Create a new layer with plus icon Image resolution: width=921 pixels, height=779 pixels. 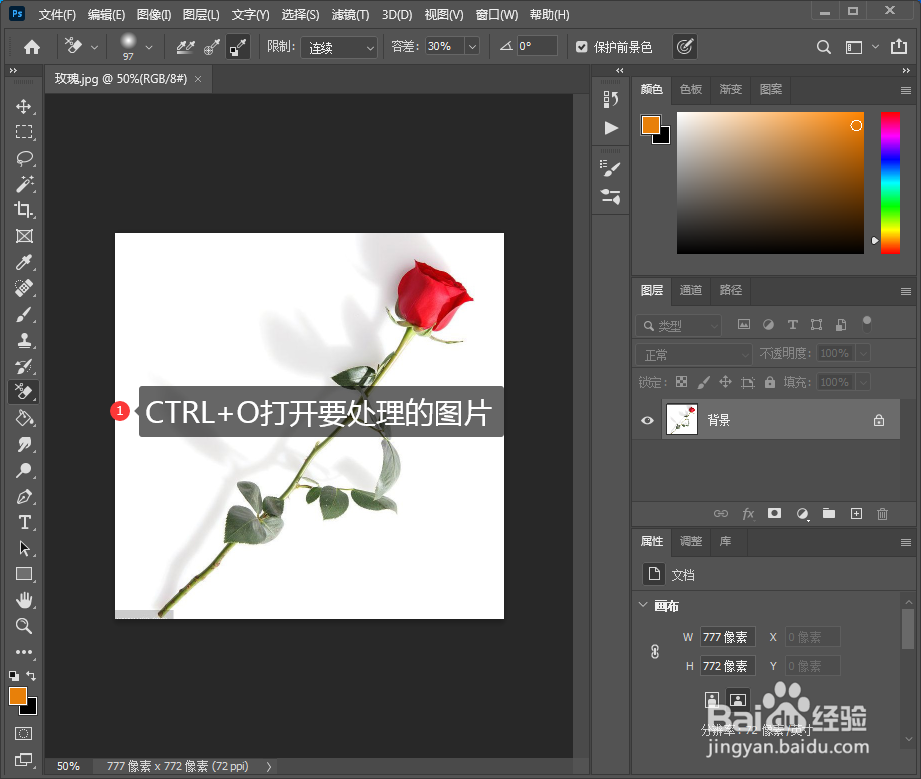pos(856,514)
